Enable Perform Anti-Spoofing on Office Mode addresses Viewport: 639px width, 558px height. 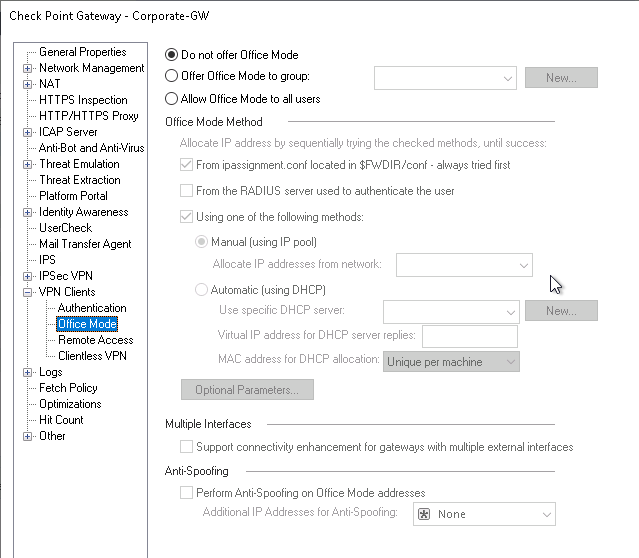(186, 492)
